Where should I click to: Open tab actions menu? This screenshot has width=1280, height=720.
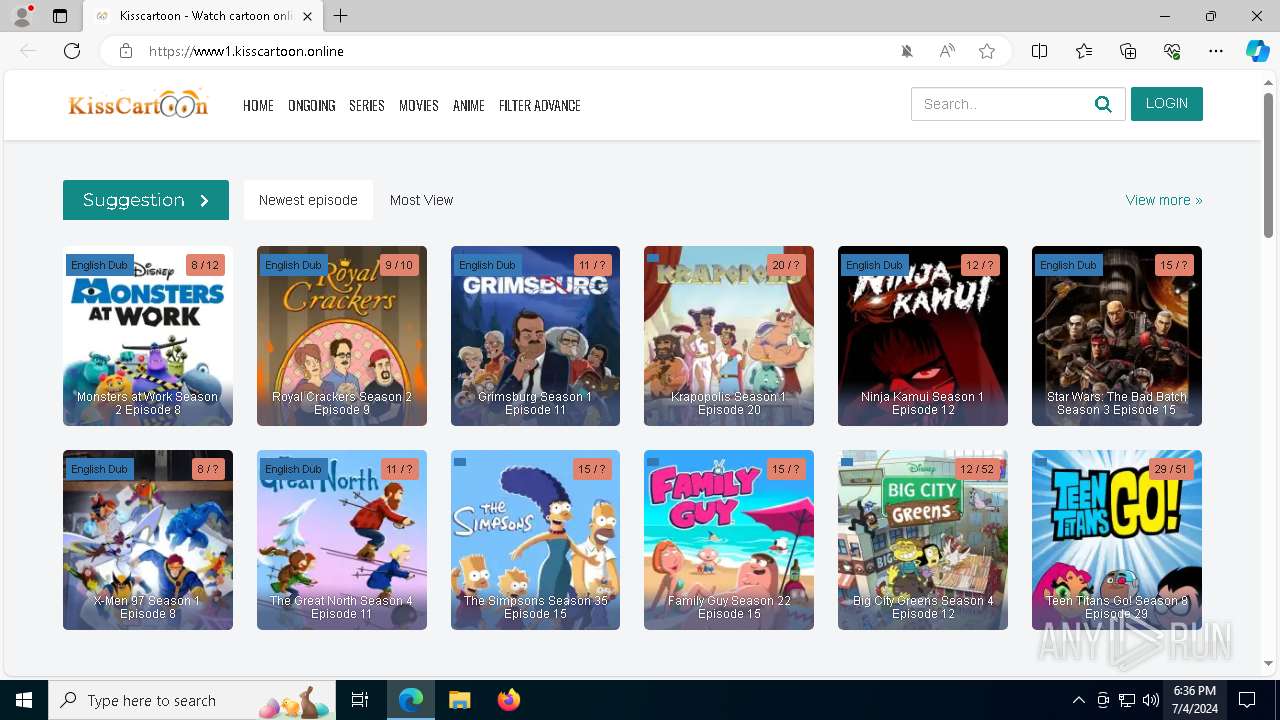point(60,16)
